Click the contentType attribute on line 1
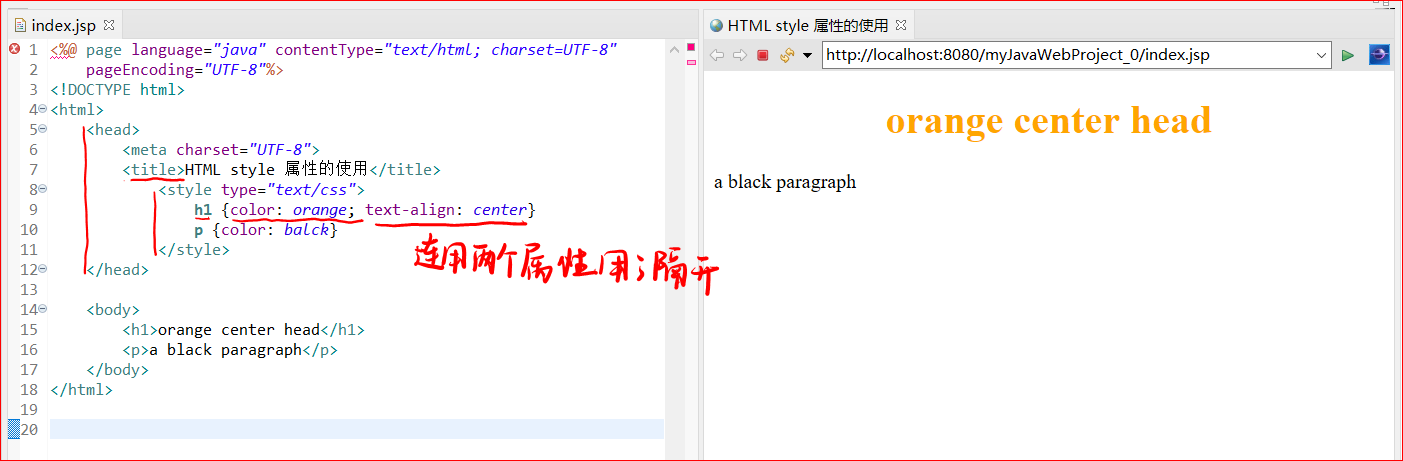 (x=446, y=50)
